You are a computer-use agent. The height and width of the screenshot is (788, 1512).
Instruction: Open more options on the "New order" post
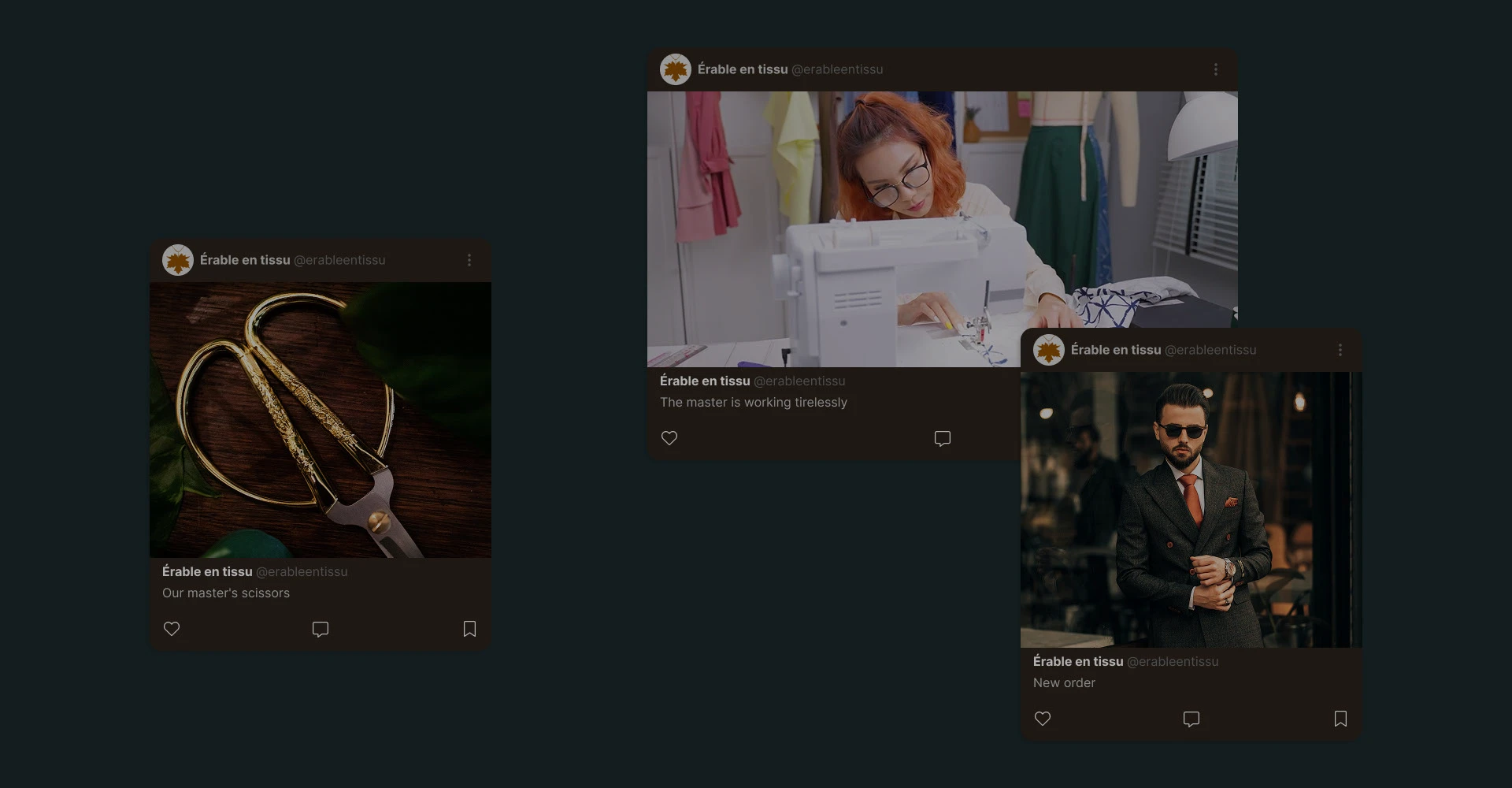(x=1340, y=350)
